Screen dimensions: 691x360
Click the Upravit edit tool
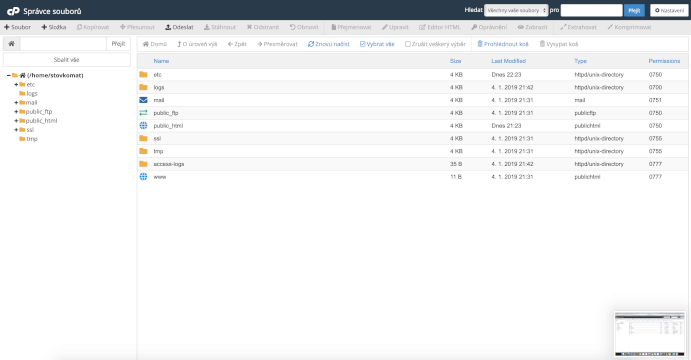(x=395, y=27)
